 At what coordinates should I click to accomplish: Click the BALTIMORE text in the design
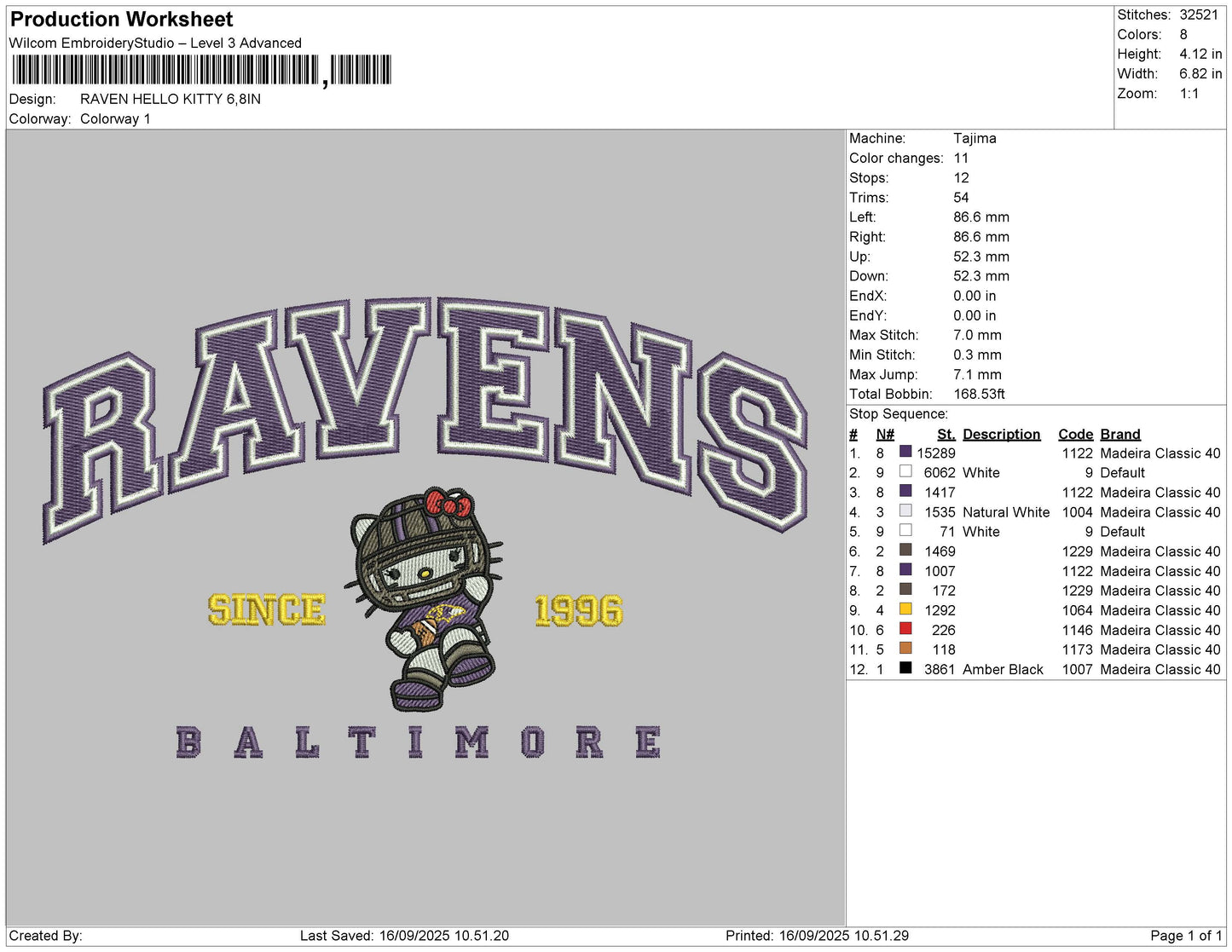pos(418,742)
